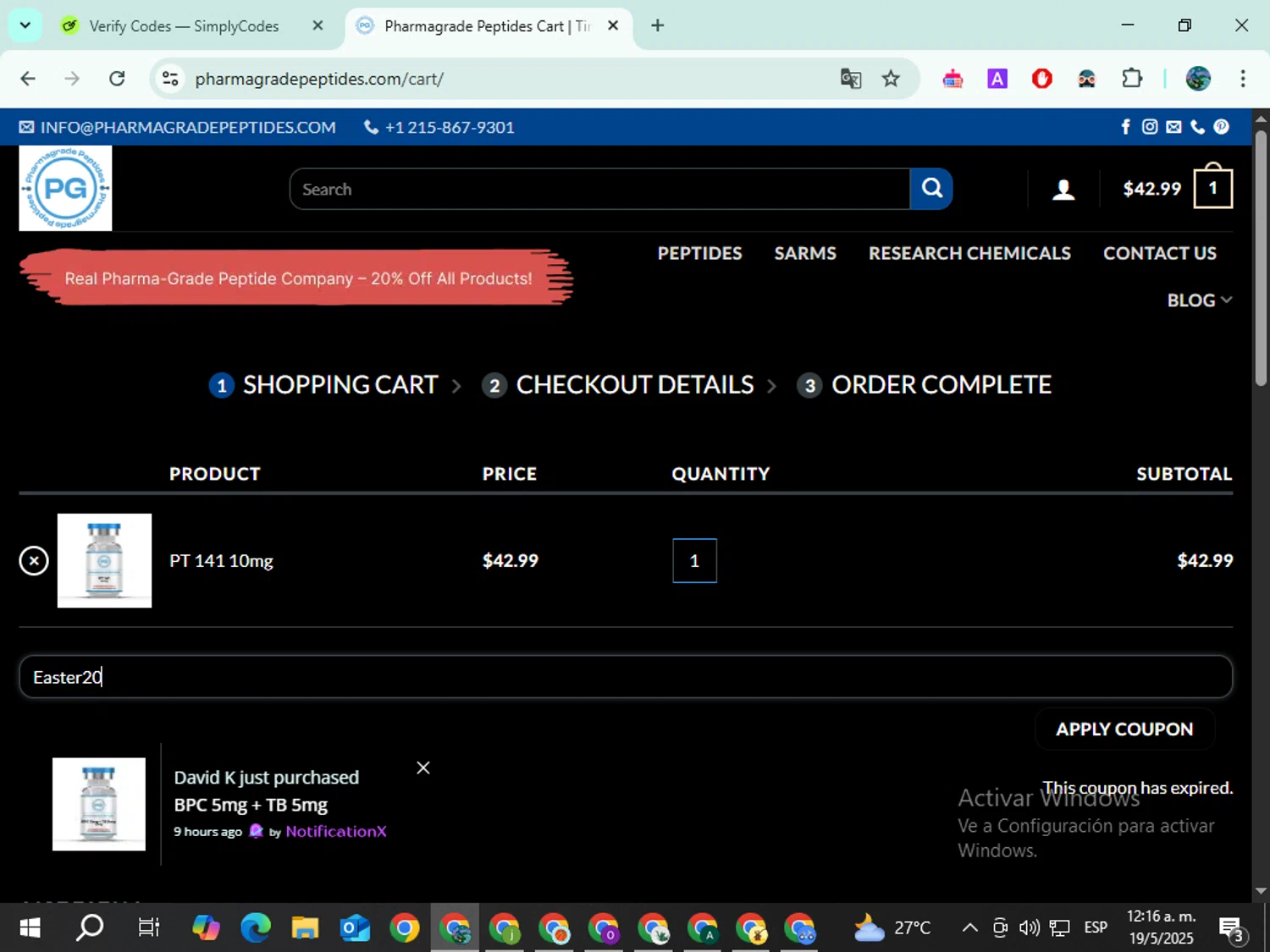Open Chrome three-dot menu
The width and height of the screenshot is (1270, 952).
pyautogui.click(x=1243, y=79)
